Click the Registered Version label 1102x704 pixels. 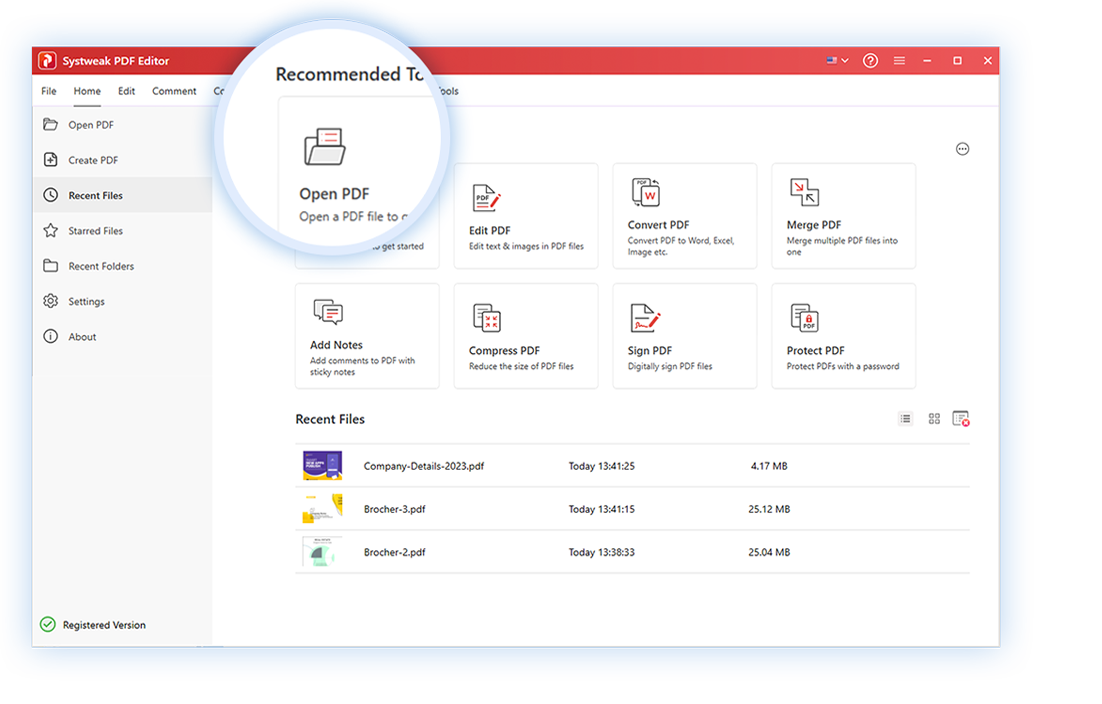coord(105,625)
